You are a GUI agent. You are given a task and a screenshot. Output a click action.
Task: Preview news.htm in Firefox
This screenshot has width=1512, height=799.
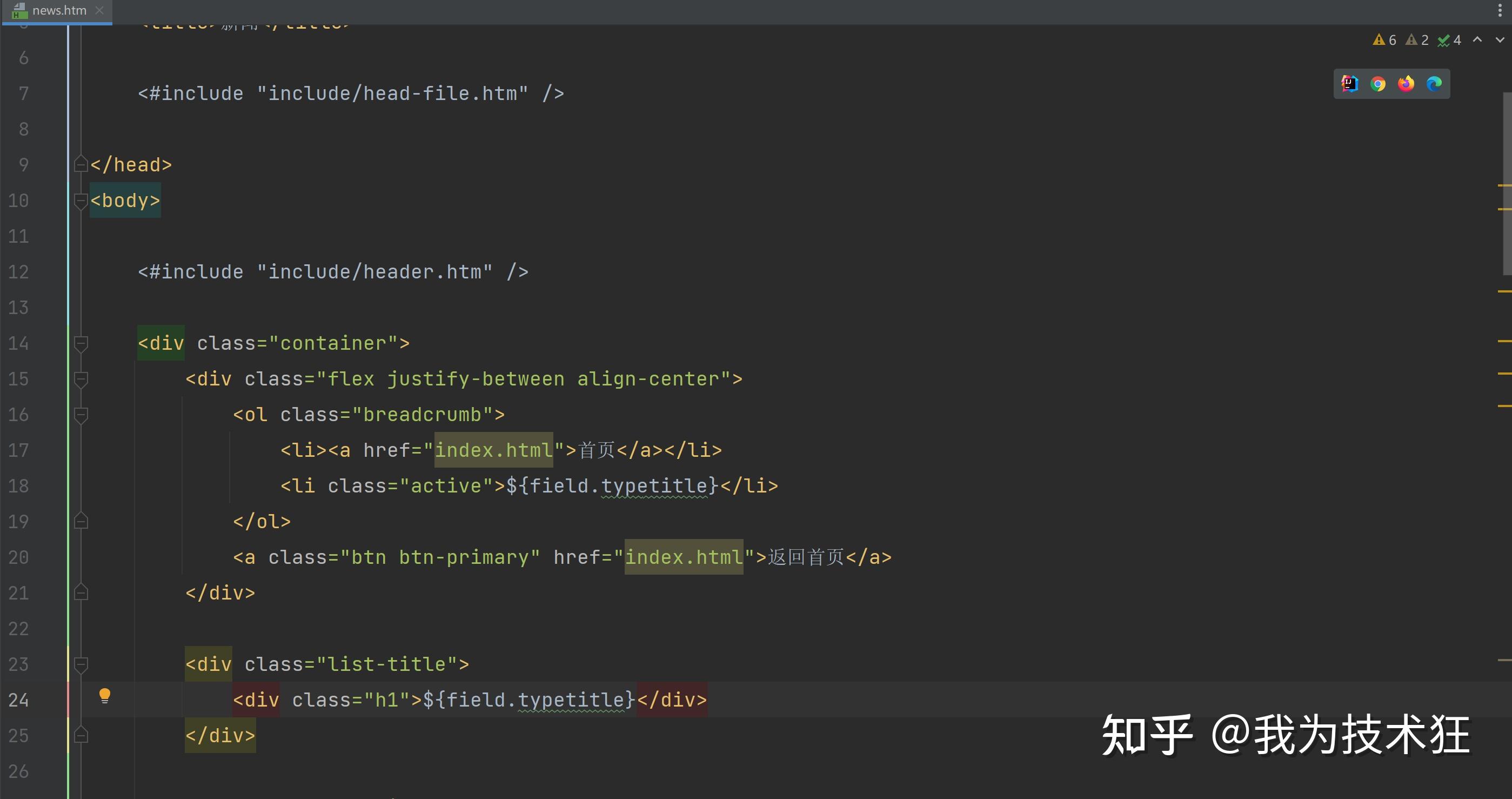tap(1405, 84)
